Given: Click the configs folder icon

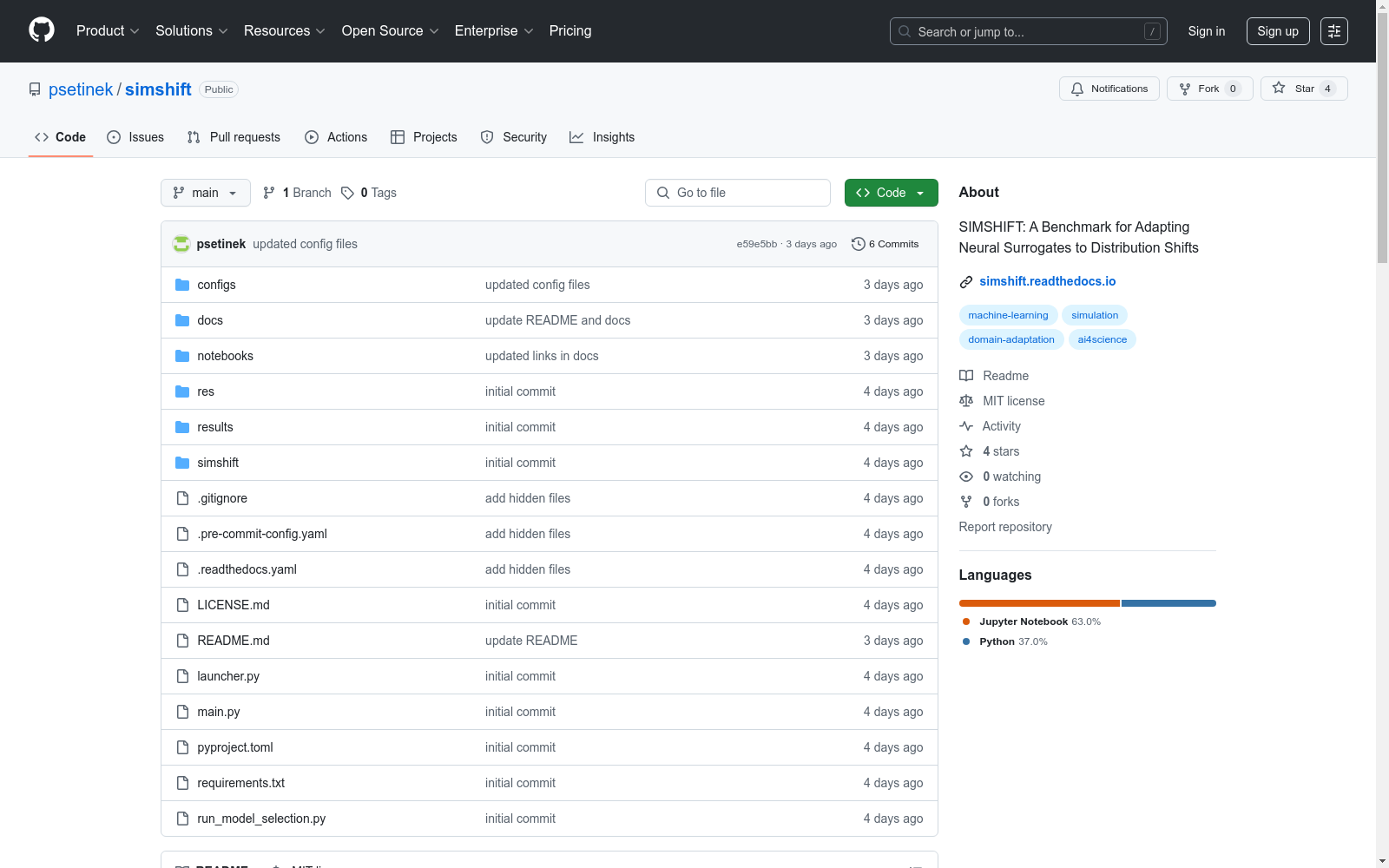Looking at the screenshot, I should 182,285.
